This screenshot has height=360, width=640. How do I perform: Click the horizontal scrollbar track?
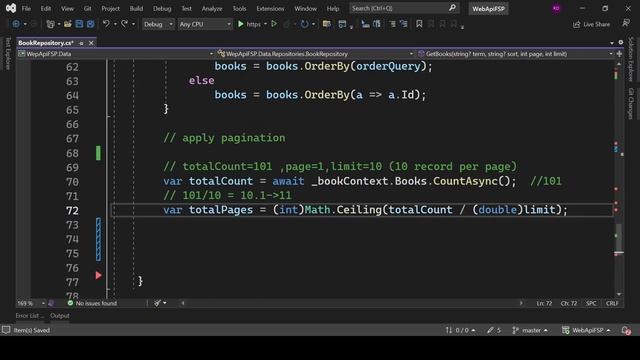352,303
